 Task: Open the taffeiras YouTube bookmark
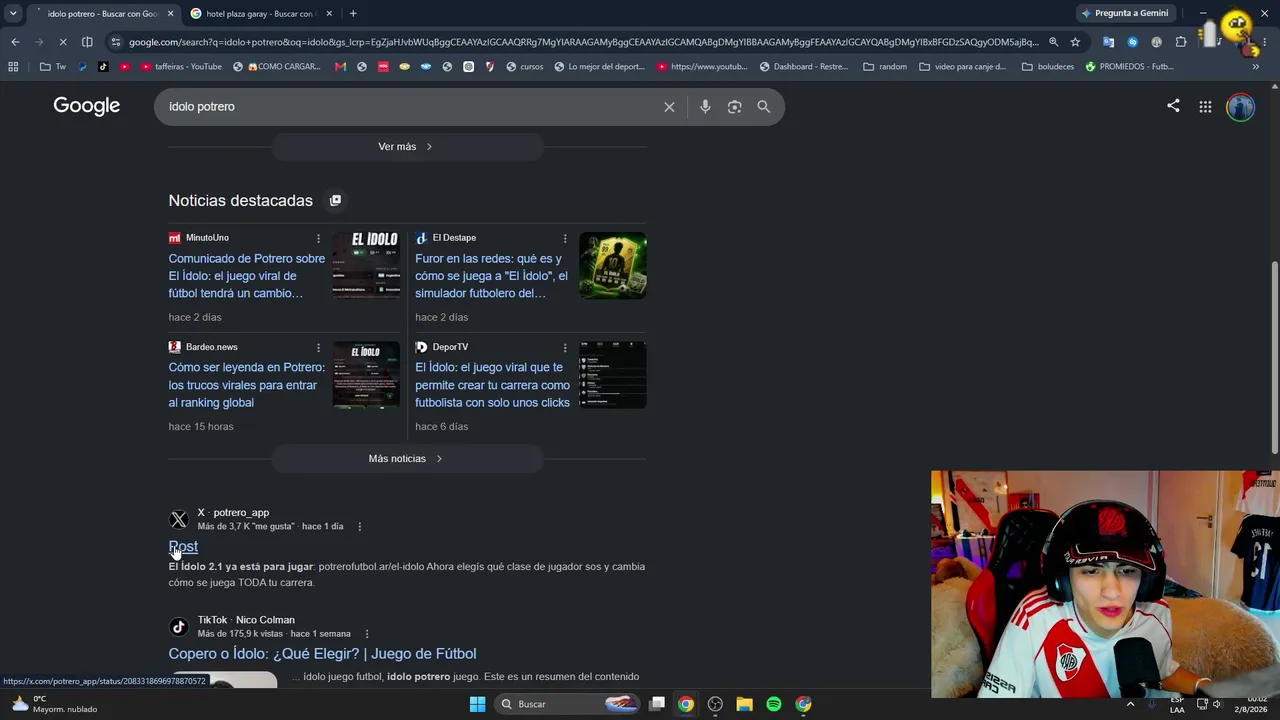tap(181, 67)
